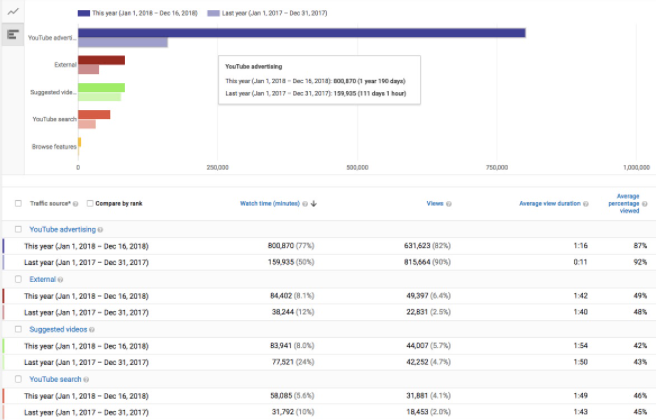Image resolution: width=656 pixels, height=420 pixels.
Task: Open the Suggested videos traffic source link
Action: click(x=58, y=329)
